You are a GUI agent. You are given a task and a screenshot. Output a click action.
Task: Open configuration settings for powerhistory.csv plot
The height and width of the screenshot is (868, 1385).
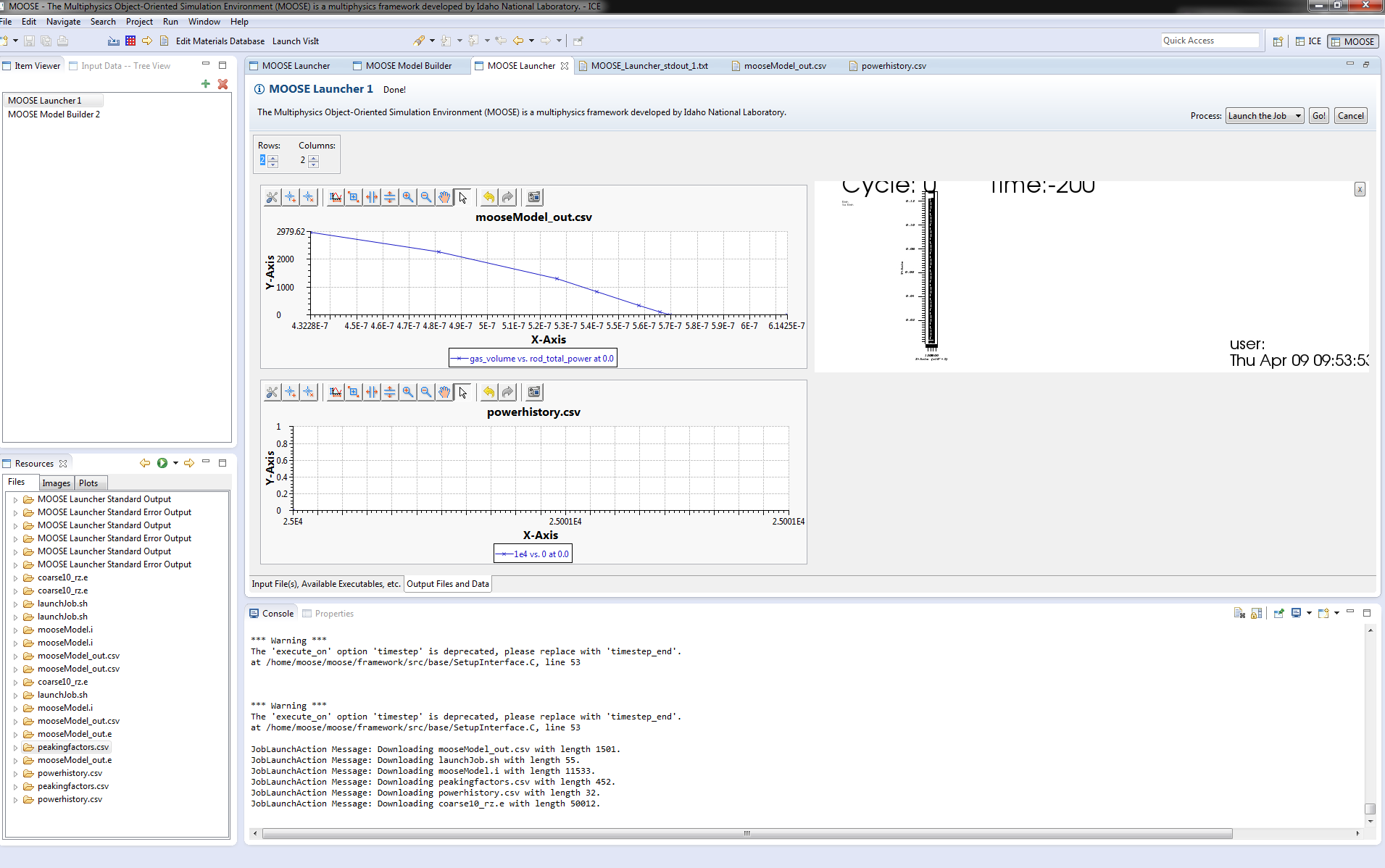[272, 392]
